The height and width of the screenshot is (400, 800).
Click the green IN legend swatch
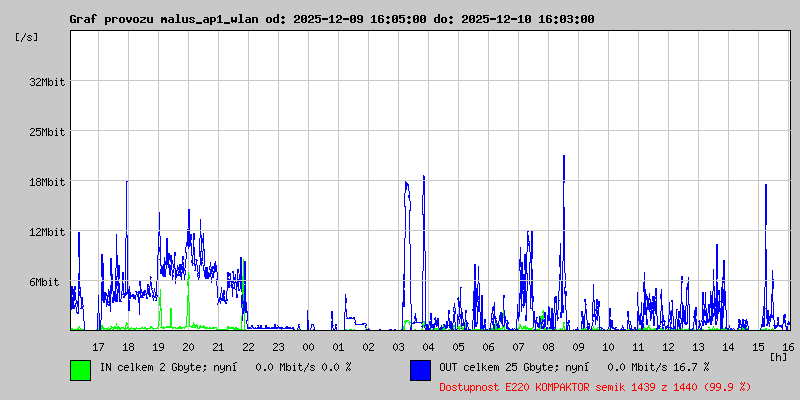pos(81,370)
